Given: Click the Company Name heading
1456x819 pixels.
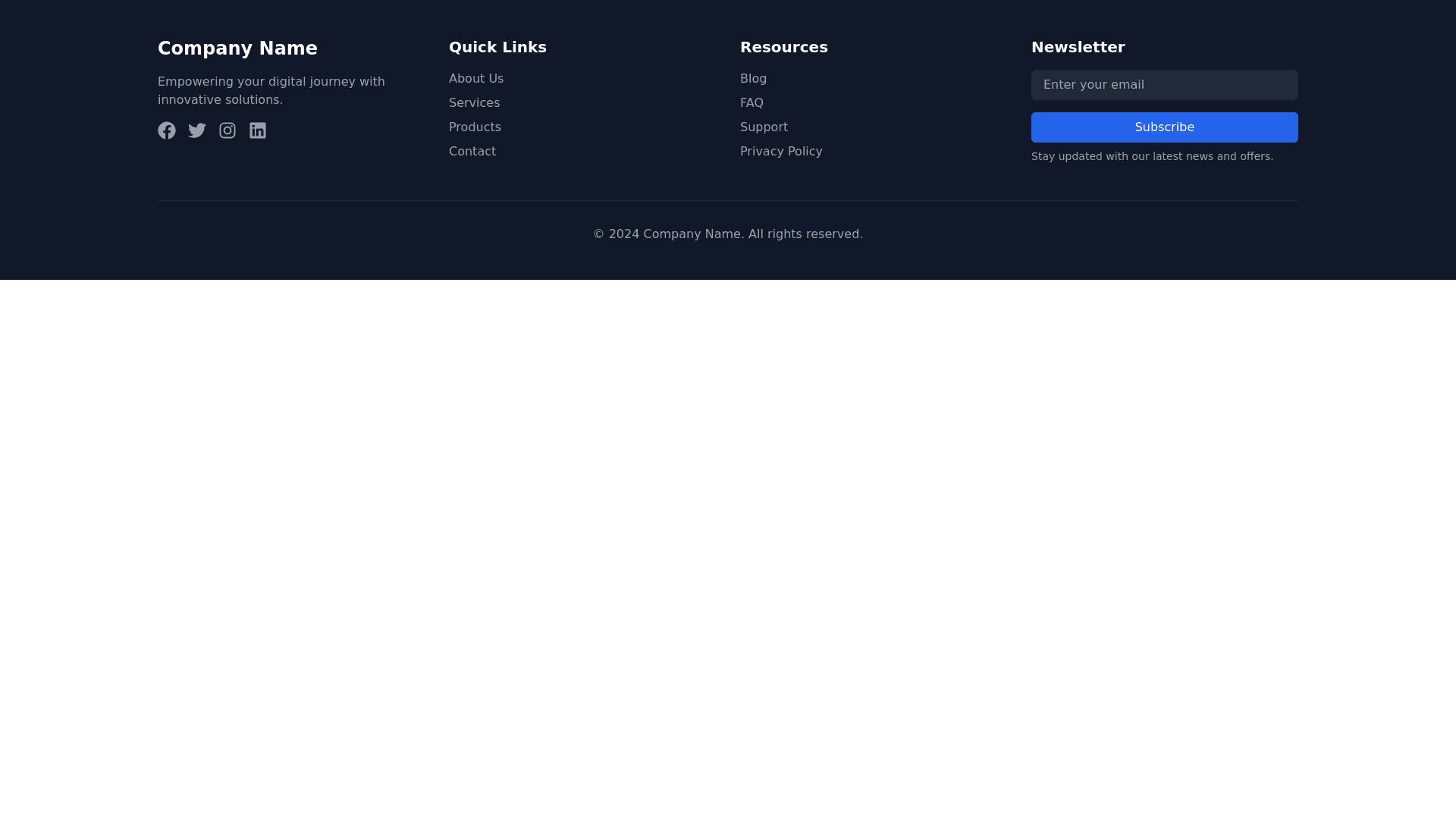Looking at the screenshot, I should click(237, 49).
